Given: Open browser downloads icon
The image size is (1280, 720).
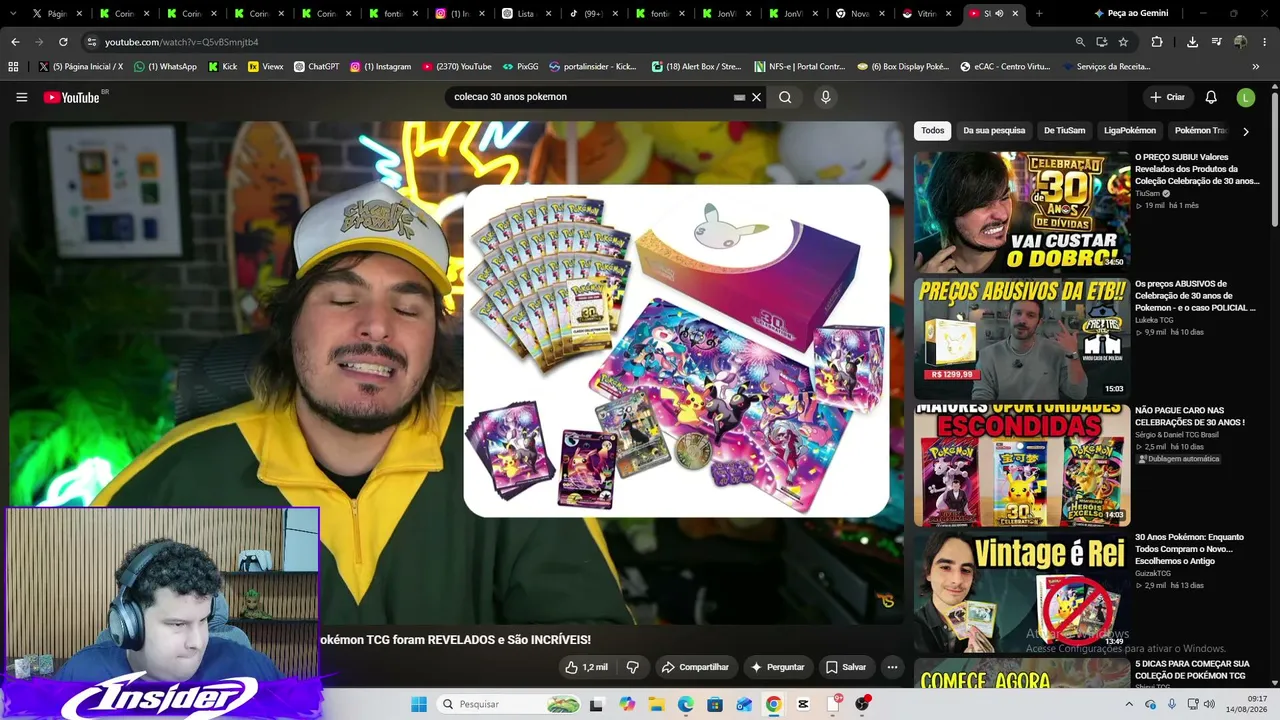Looking at the screenshot, I should coord(1192,42).
